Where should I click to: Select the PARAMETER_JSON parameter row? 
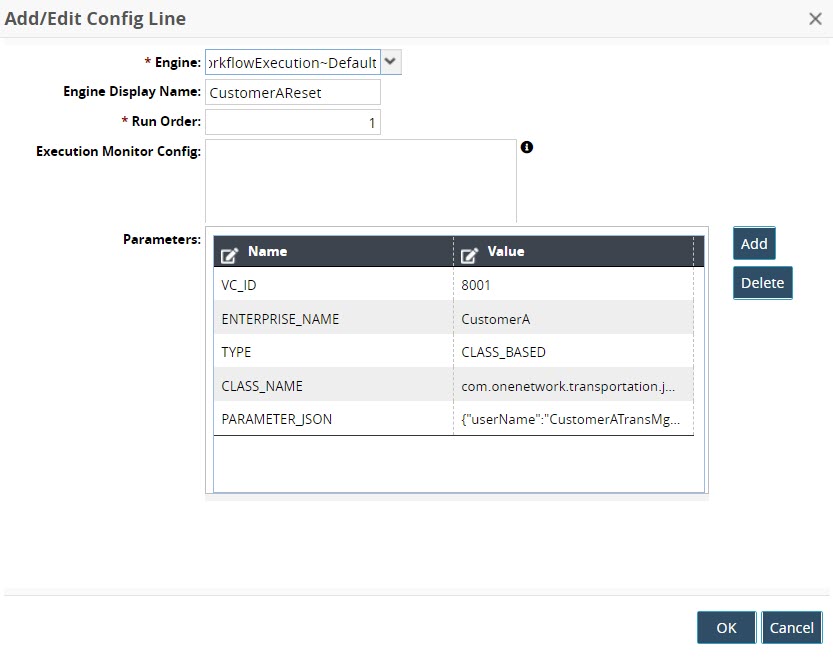(332, 419)
